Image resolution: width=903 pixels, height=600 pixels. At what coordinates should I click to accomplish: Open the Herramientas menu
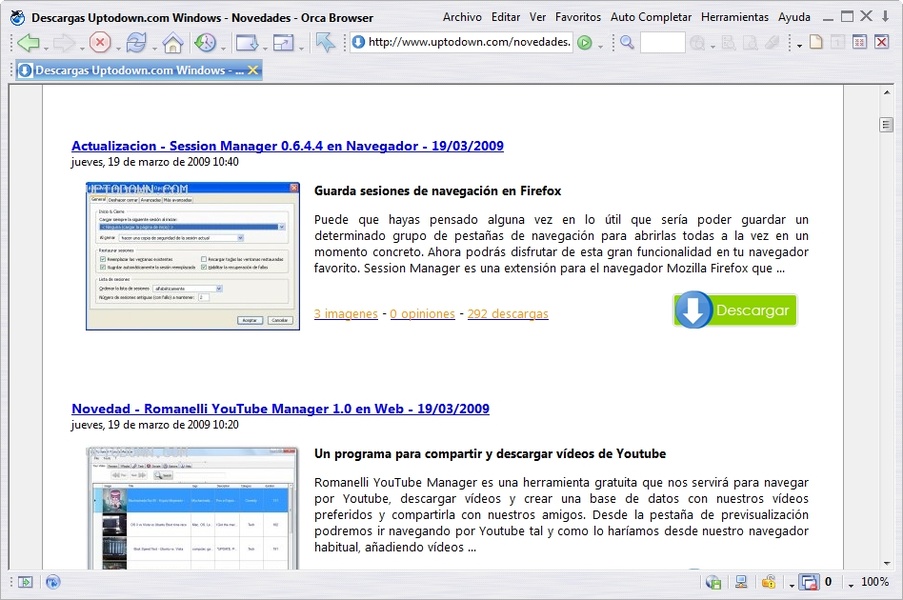pyautogui.click(x=734, y=17)
